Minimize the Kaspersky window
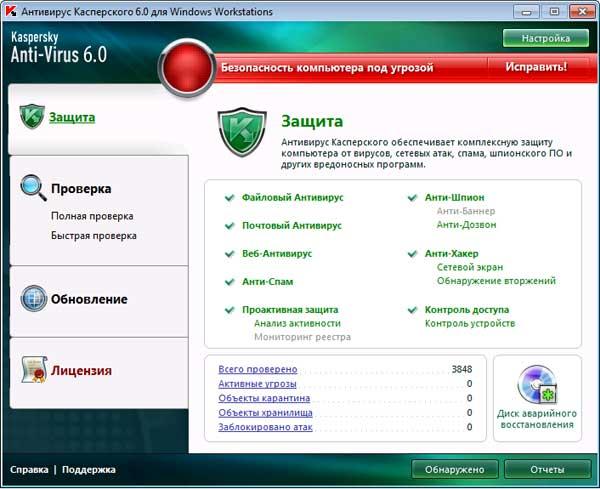This screenshot has width=600, height=489. [527, 12]
